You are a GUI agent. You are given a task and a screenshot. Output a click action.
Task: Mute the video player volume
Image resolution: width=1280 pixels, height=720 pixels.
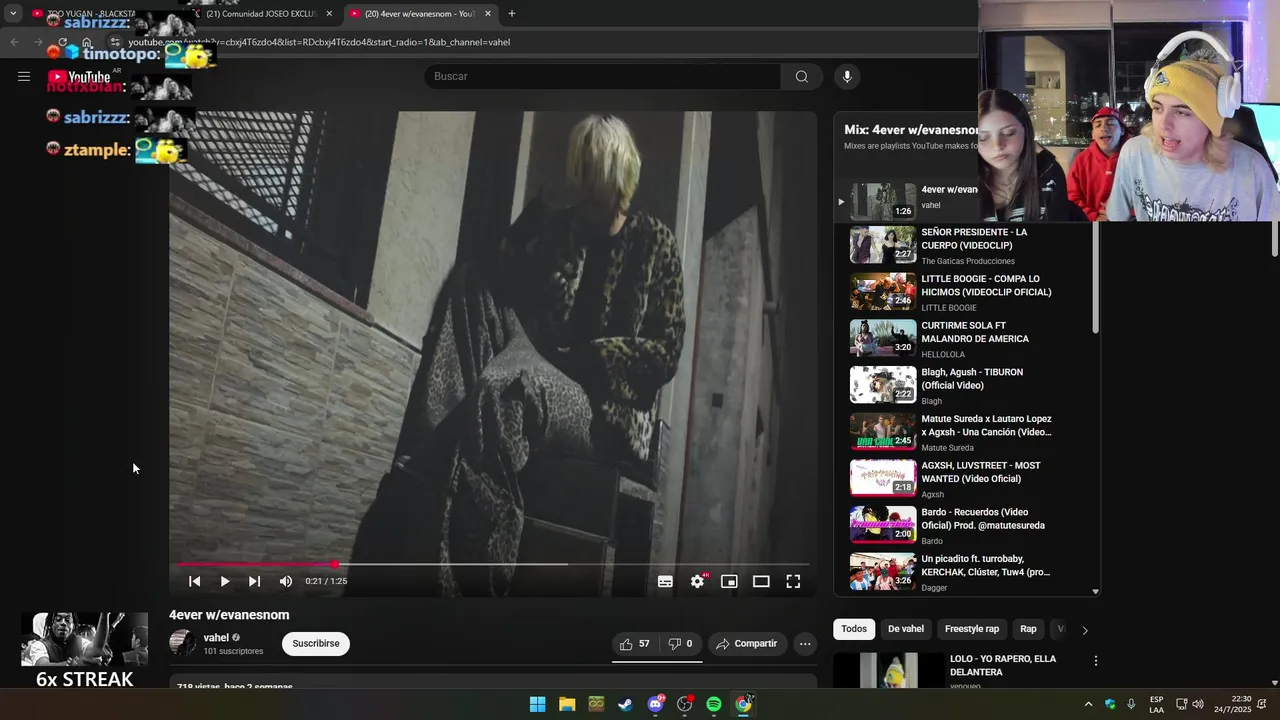[286, 581]
